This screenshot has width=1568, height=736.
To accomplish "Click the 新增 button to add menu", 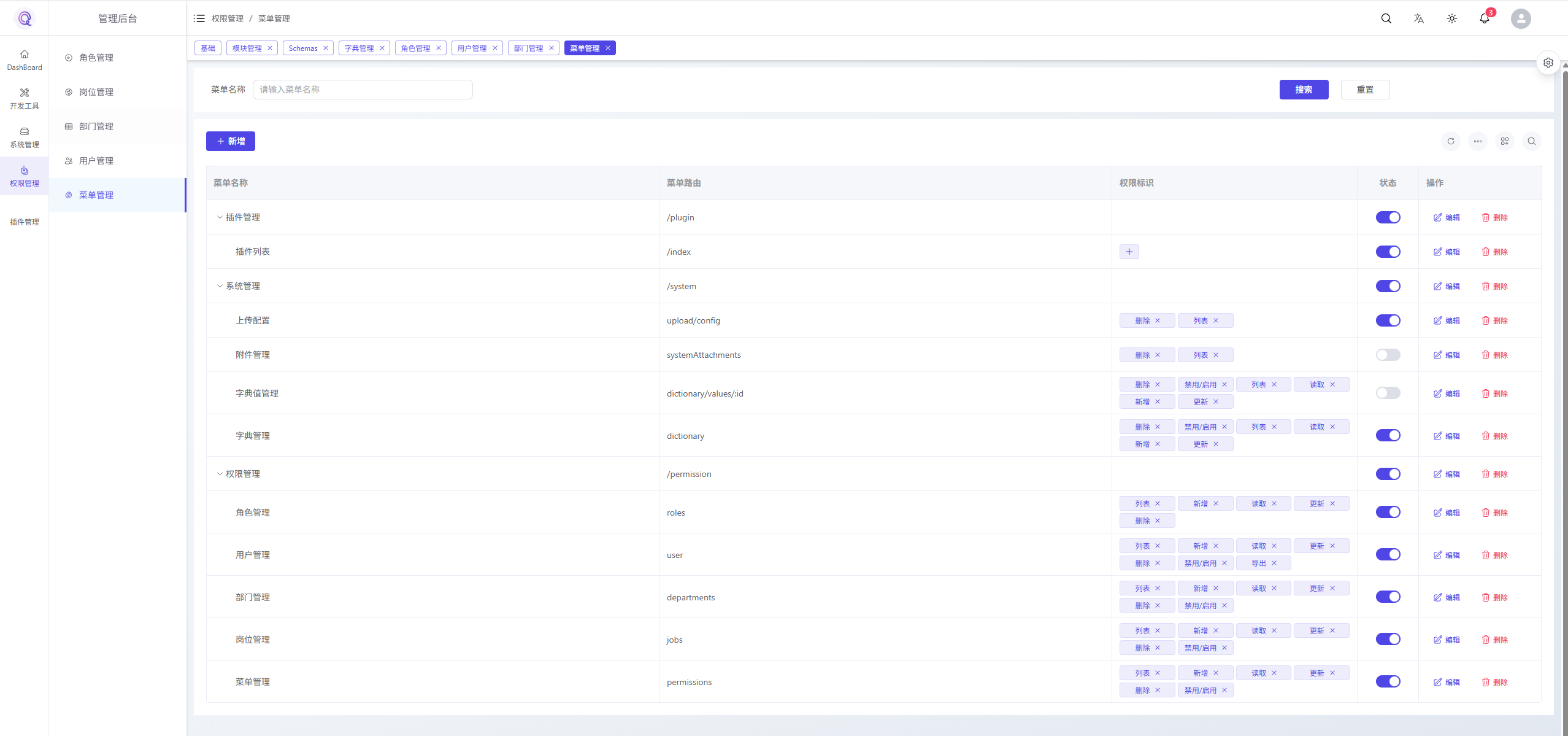I will [x=230, y=141].
